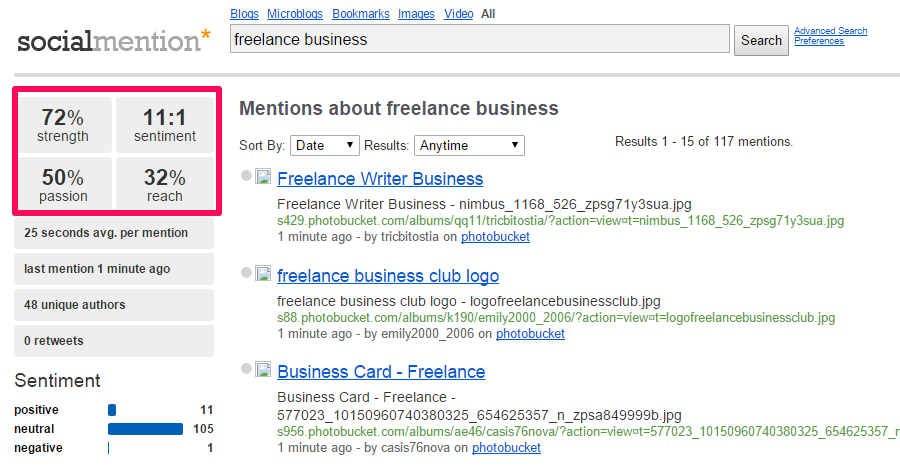Click the socialmention logo
The image size is (900, 469).
click(x=113, y=41)
